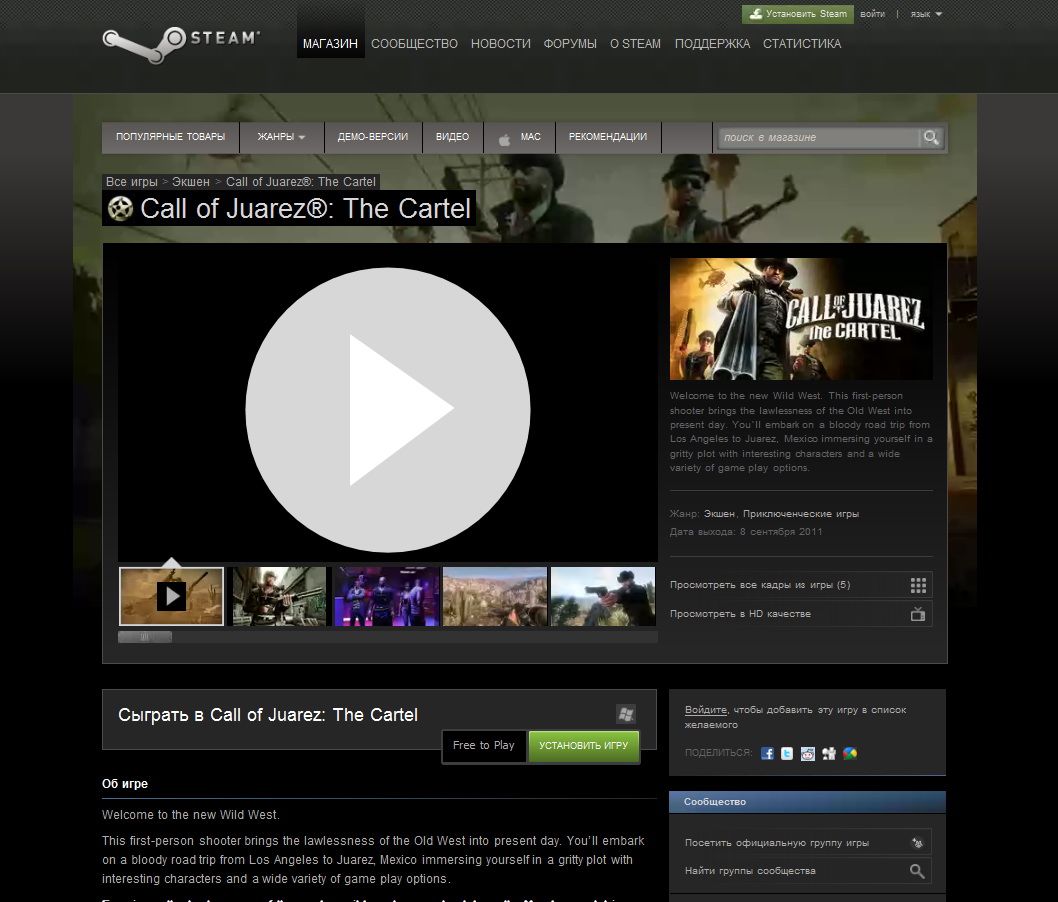Click the TV icon beside HD quality

[918, 614]
